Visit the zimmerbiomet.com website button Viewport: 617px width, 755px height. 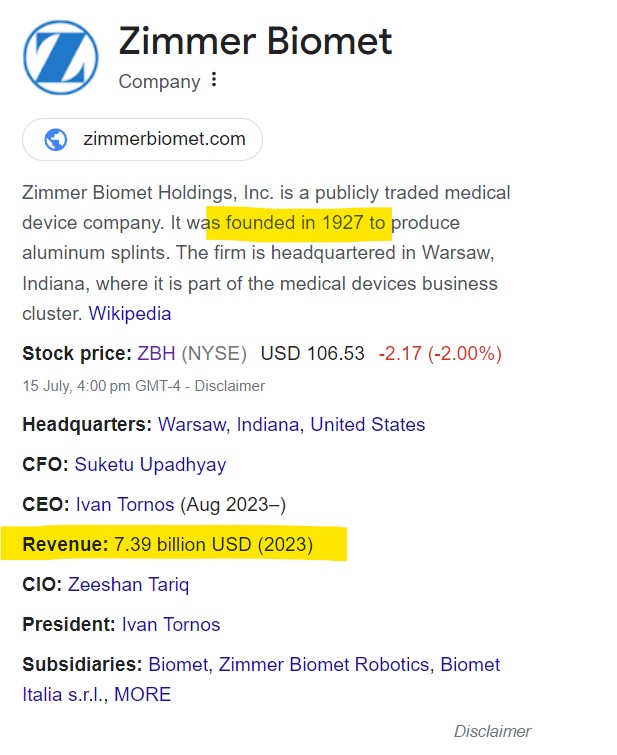[142, 140]
